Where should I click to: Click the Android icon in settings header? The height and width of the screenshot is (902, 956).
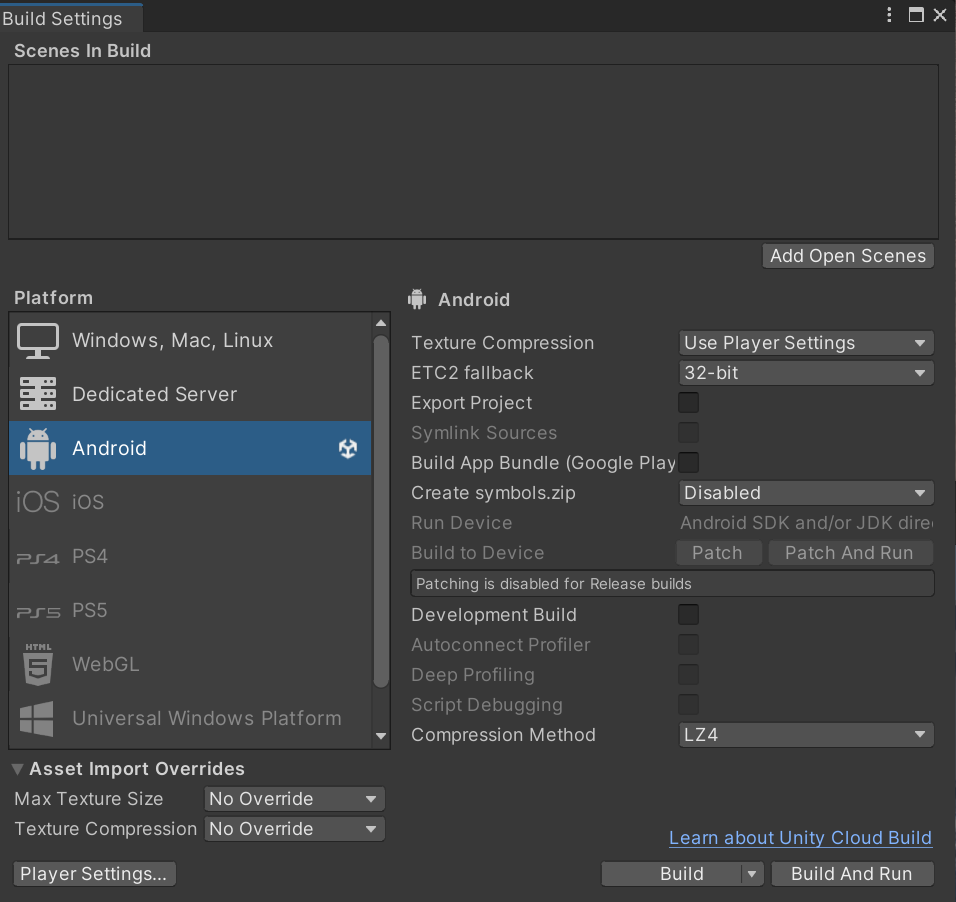click(x=417, y=299)
